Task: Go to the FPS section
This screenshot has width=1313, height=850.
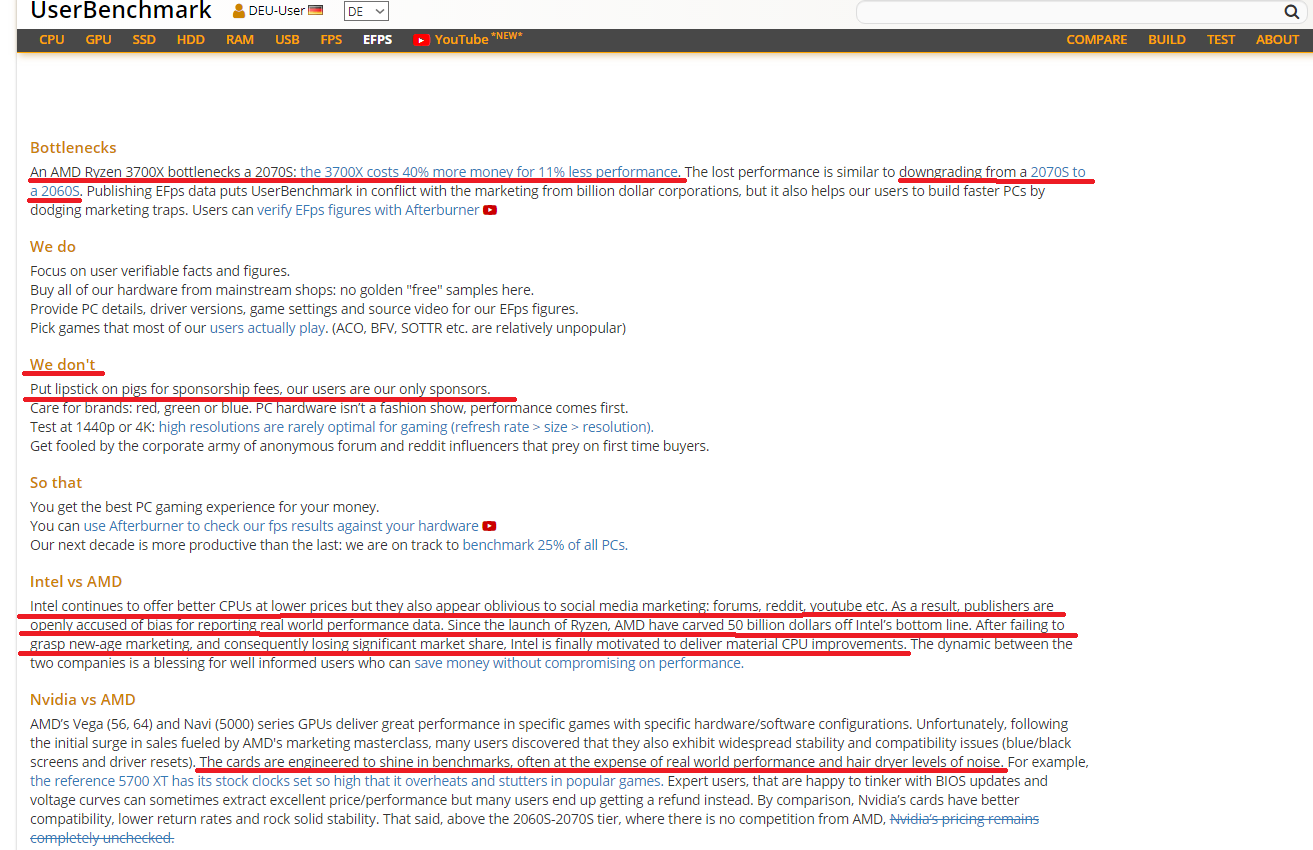Action: [x=331, y=40]
